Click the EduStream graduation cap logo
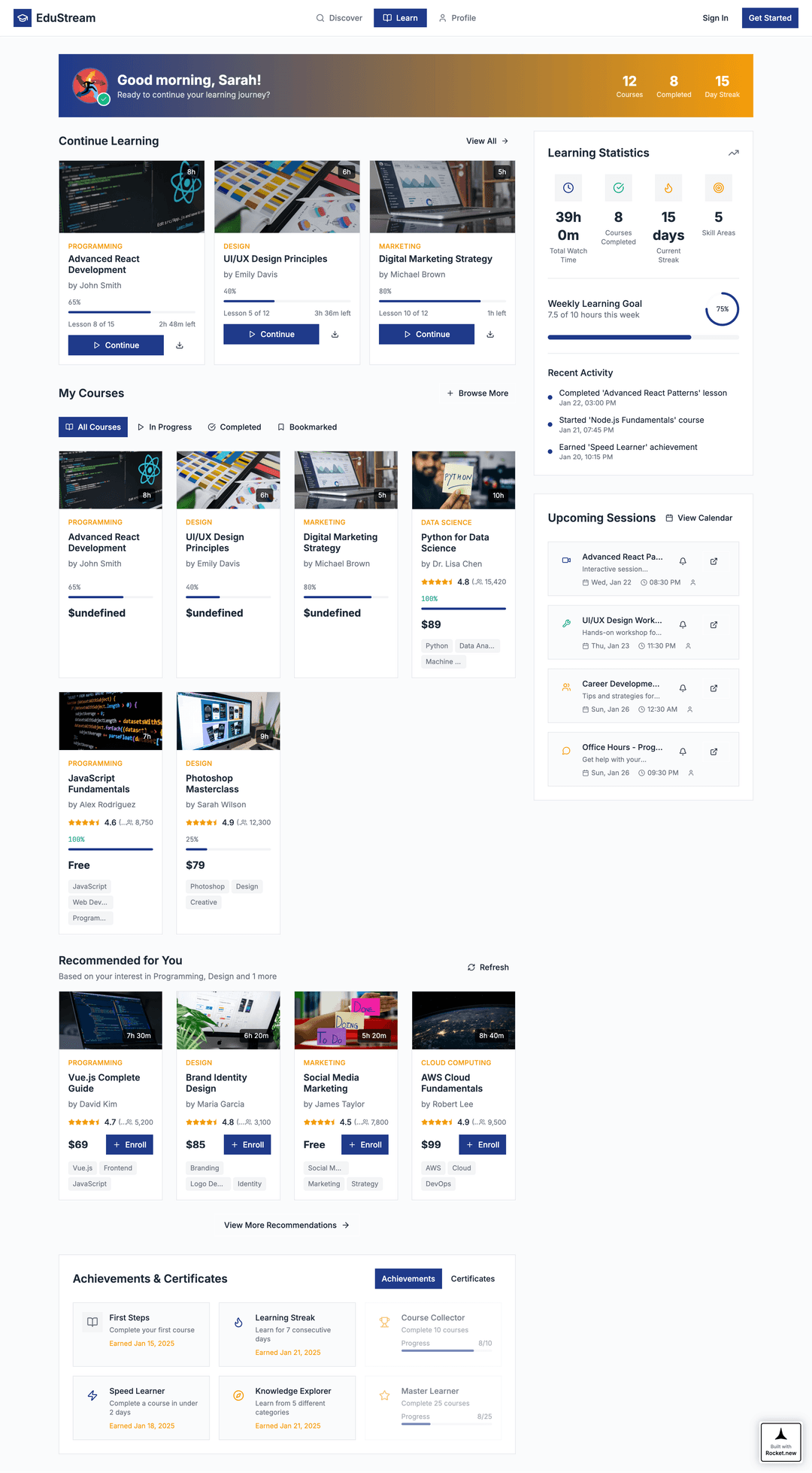 click(23, 18)
